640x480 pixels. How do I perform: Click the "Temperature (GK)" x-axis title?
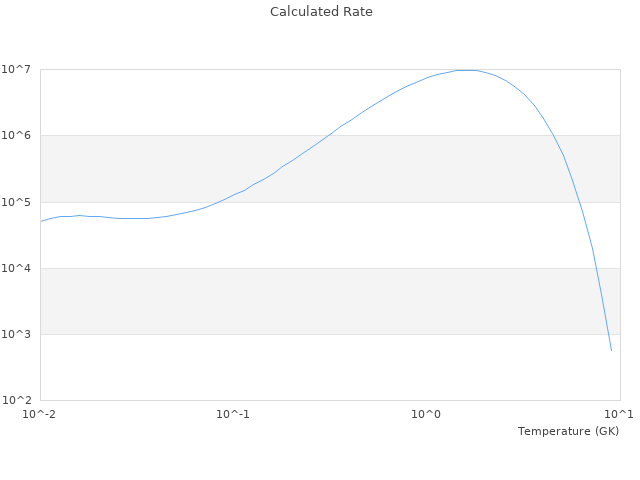568,431
